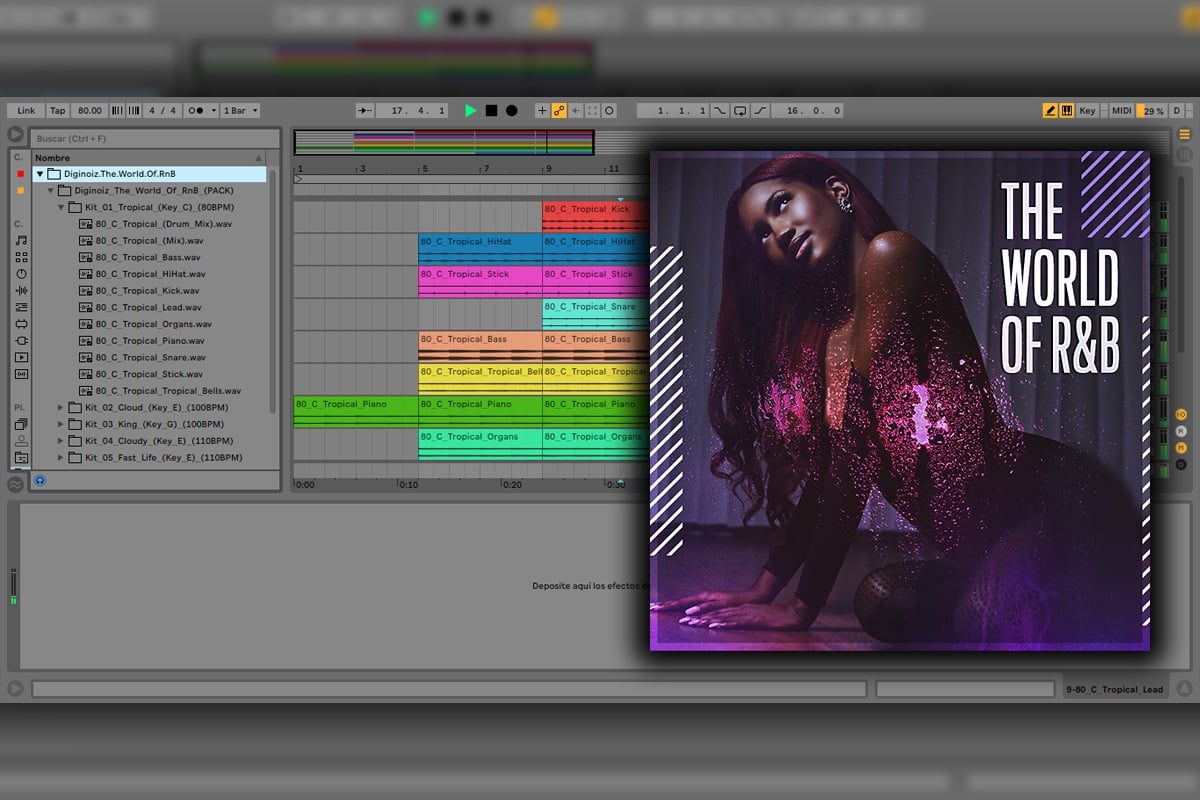Start playback with the green Play button
Image resolution: width=1200 pixels, height=800 pixels.
[471, 111]
